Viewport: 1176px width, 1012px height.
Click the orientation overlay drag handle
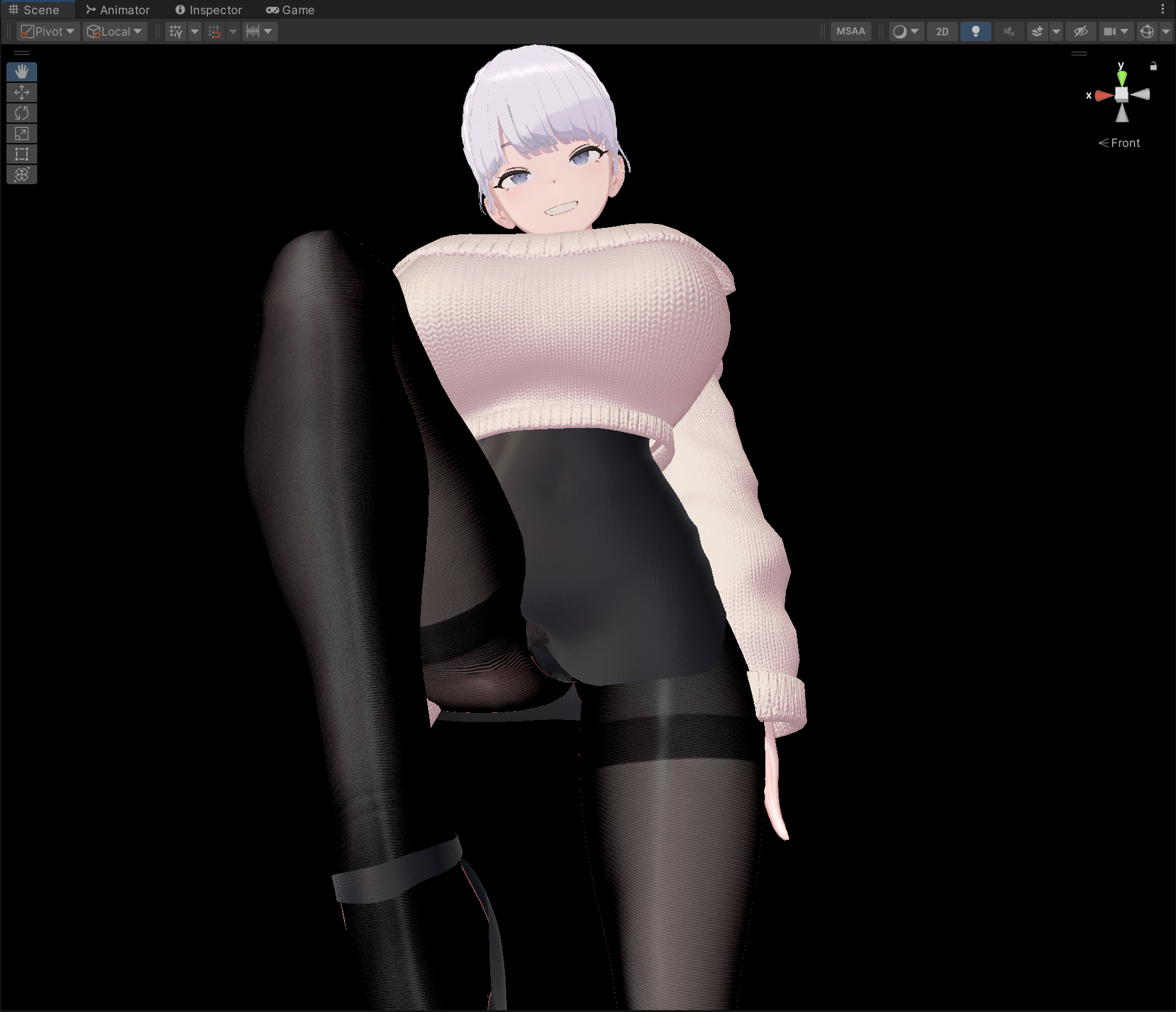click(x=1079, y=53)
